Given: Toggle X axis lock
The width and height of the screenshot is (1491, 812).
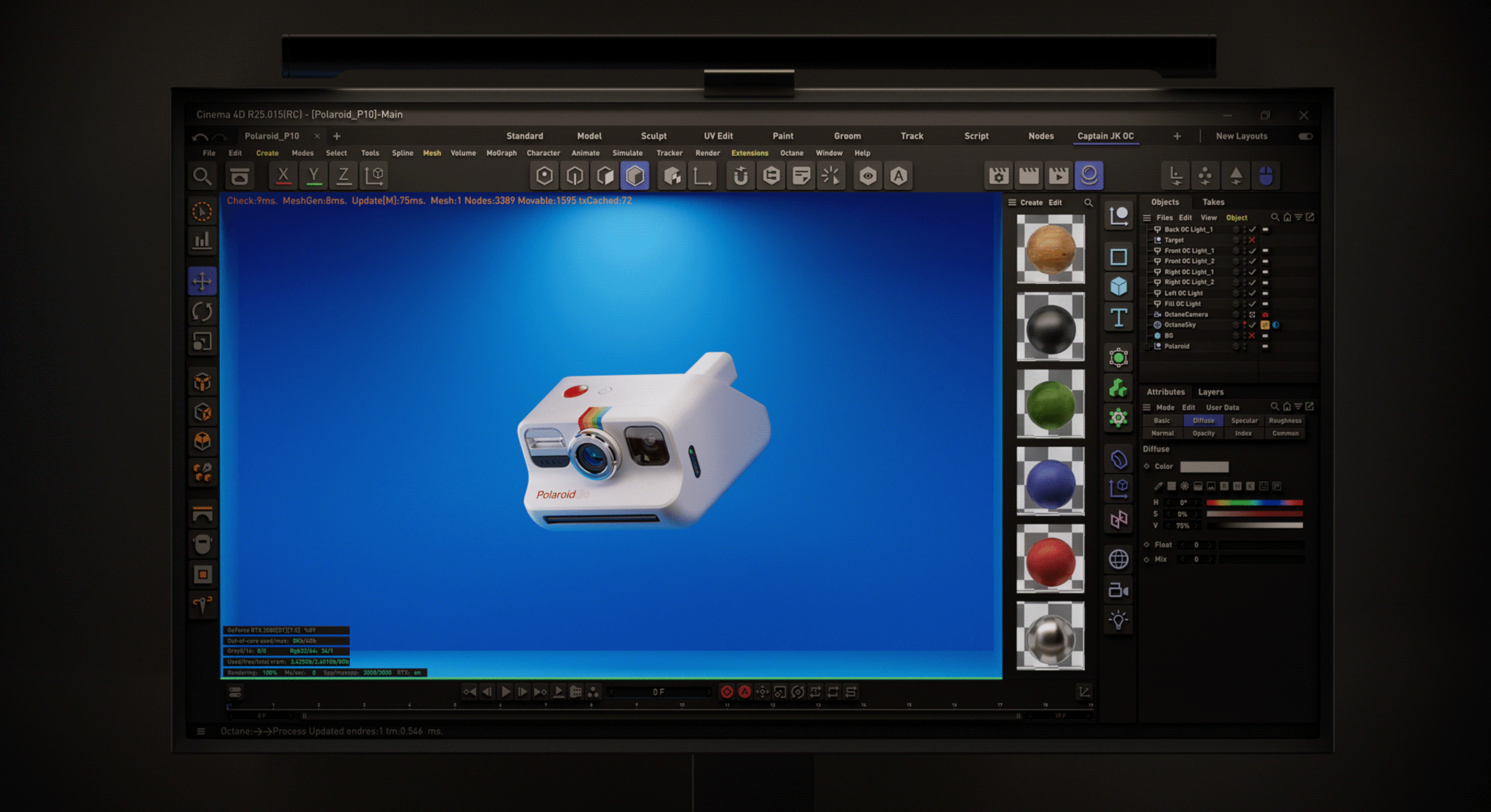Looking at the screenshot, I should 283,176.
